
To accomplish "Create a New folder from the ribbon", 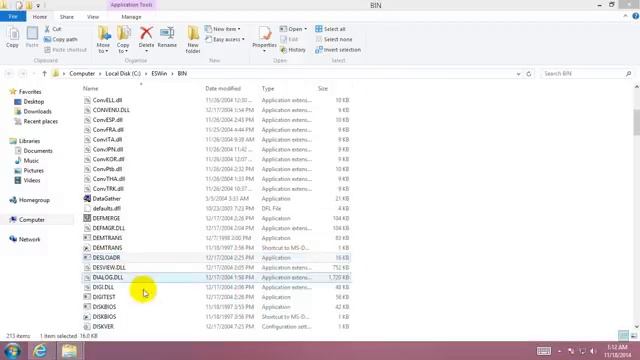I will [193, 40].
